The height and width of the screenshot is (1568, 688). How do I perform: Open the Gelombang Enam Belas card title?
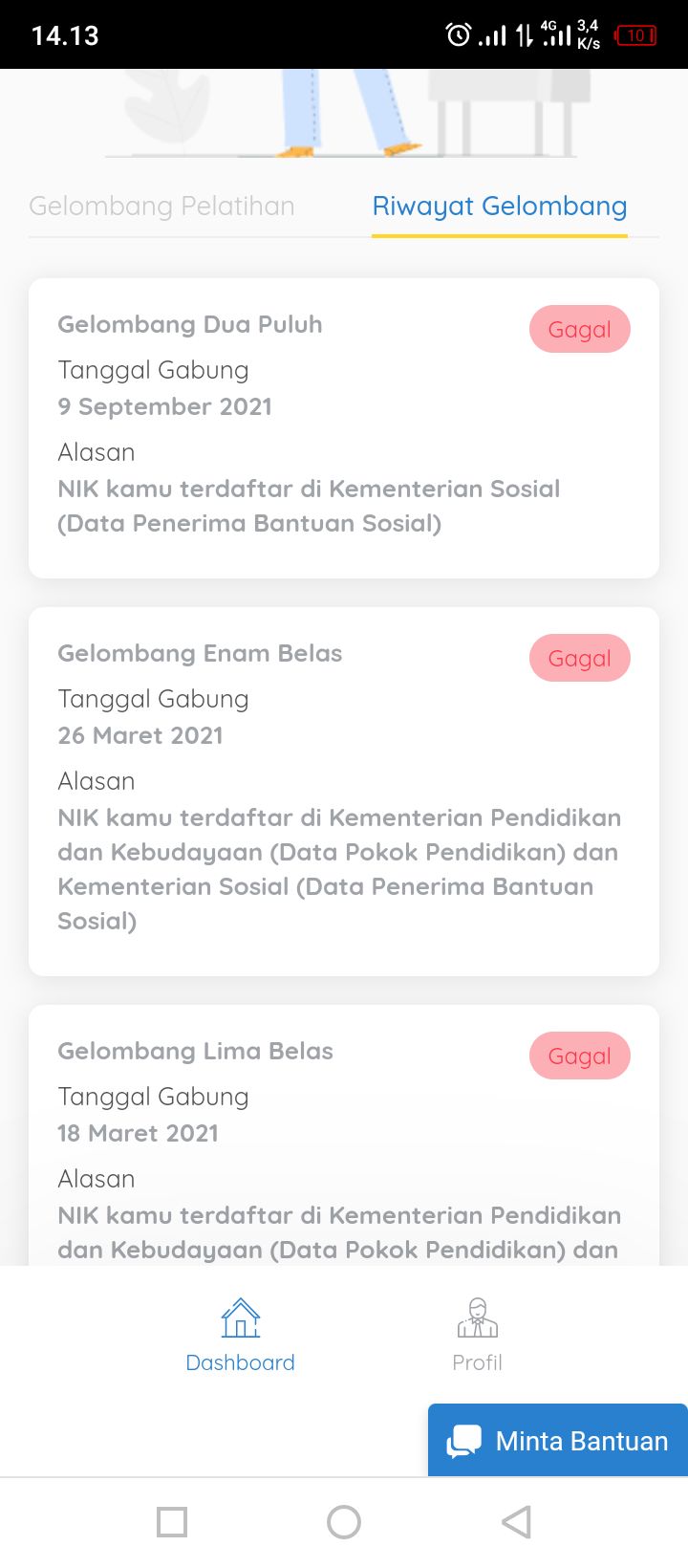[x=200, y=653]
